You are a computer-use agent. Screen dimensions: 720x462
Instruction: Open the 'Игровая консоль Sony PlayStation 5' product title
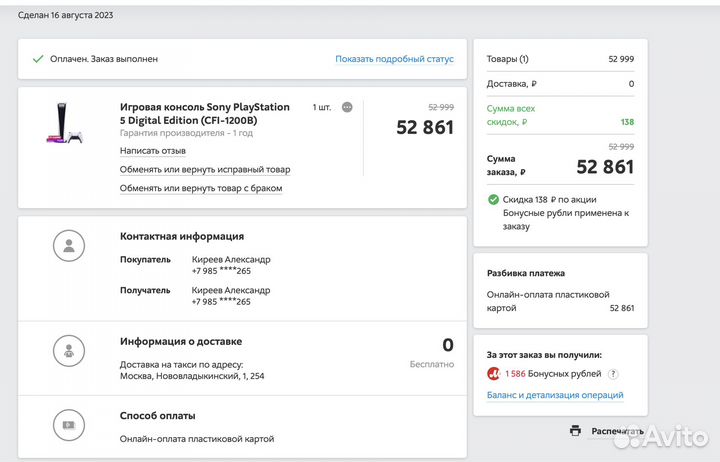(x=204, y=113)
